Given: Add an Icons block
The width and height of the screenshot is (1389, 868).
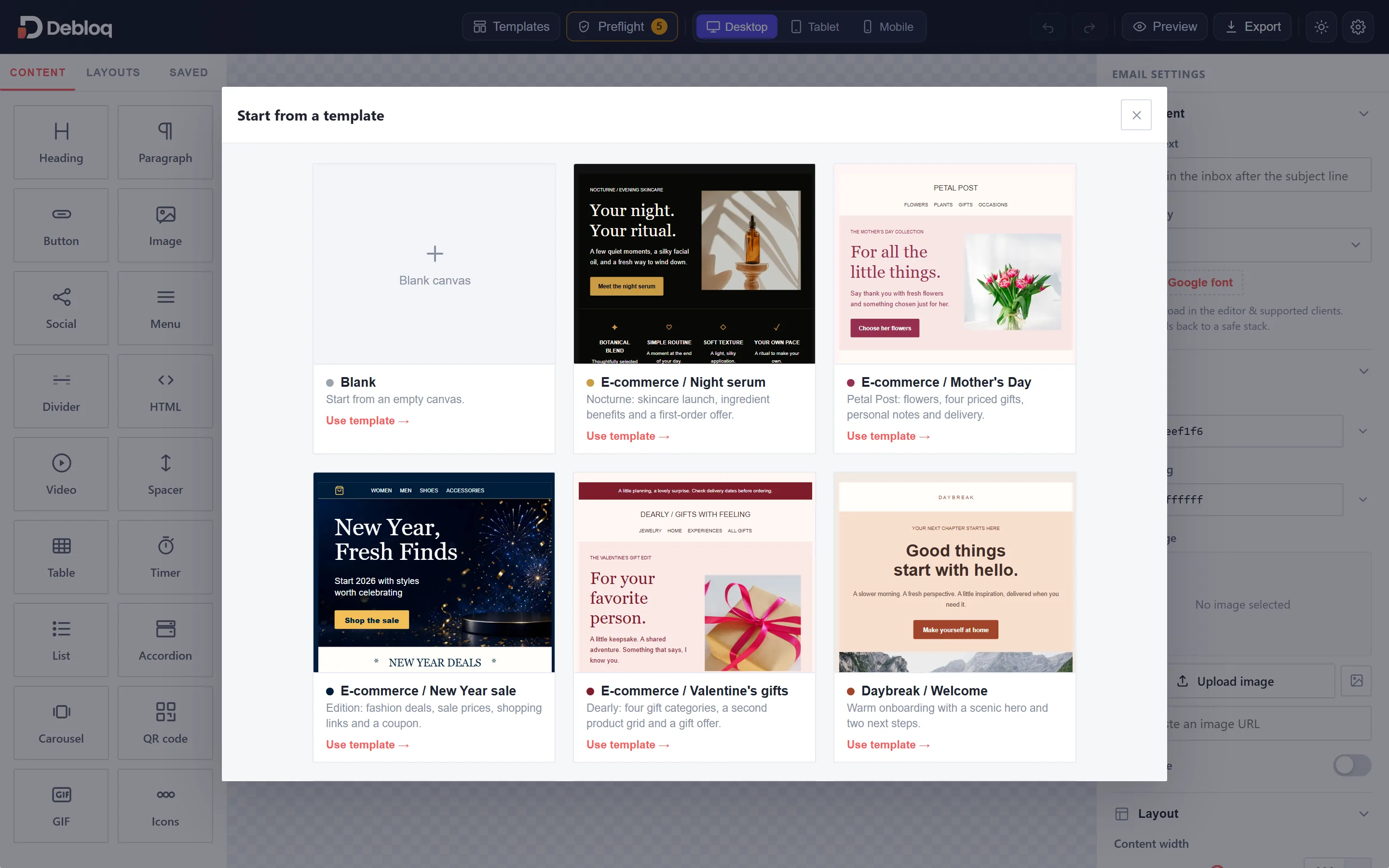Looking at the screenshot, I should 165,805.
